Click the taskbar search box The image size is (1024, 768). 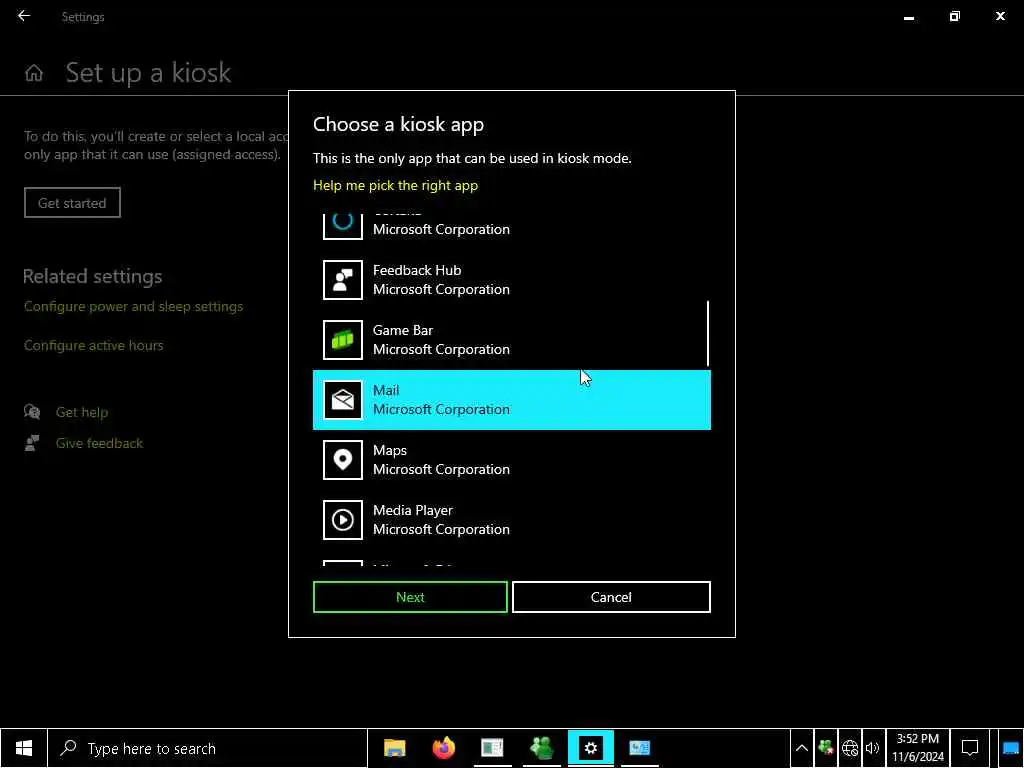point(207,748)
